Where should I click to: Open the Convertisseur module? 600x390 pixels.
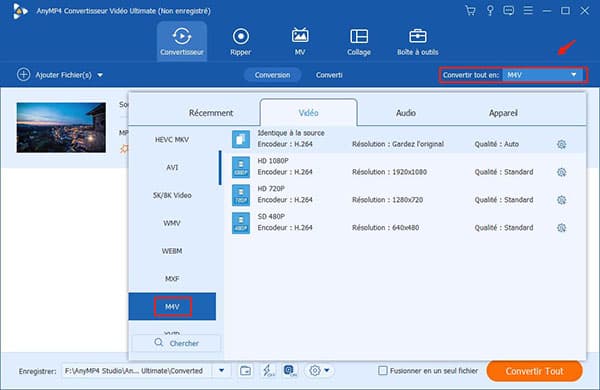pos(182,41)
